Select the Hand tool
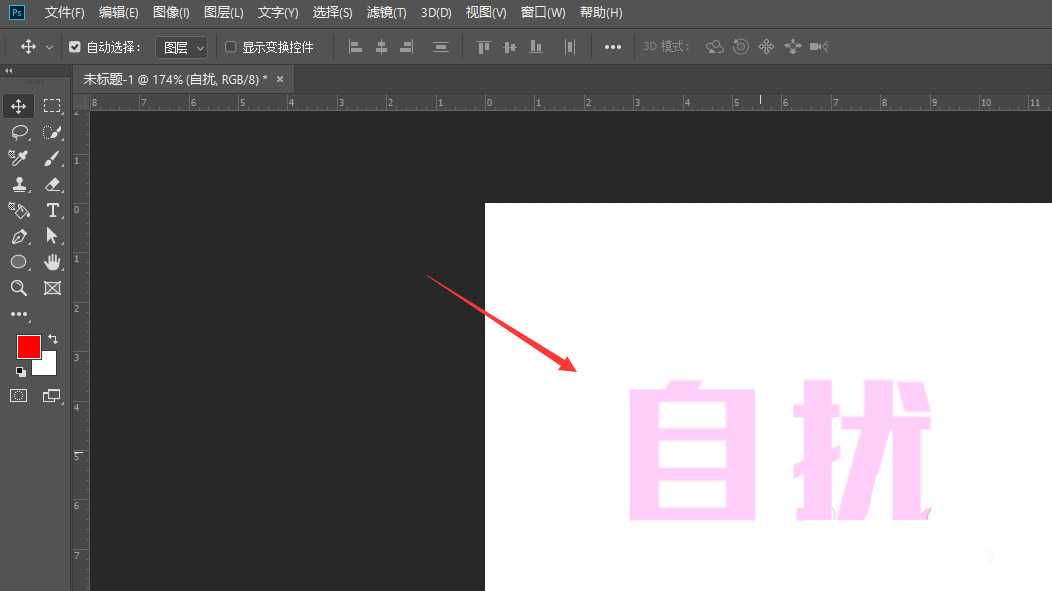Screen dimensions: 1052x591 pyautogui.click(x=52, y=262)
